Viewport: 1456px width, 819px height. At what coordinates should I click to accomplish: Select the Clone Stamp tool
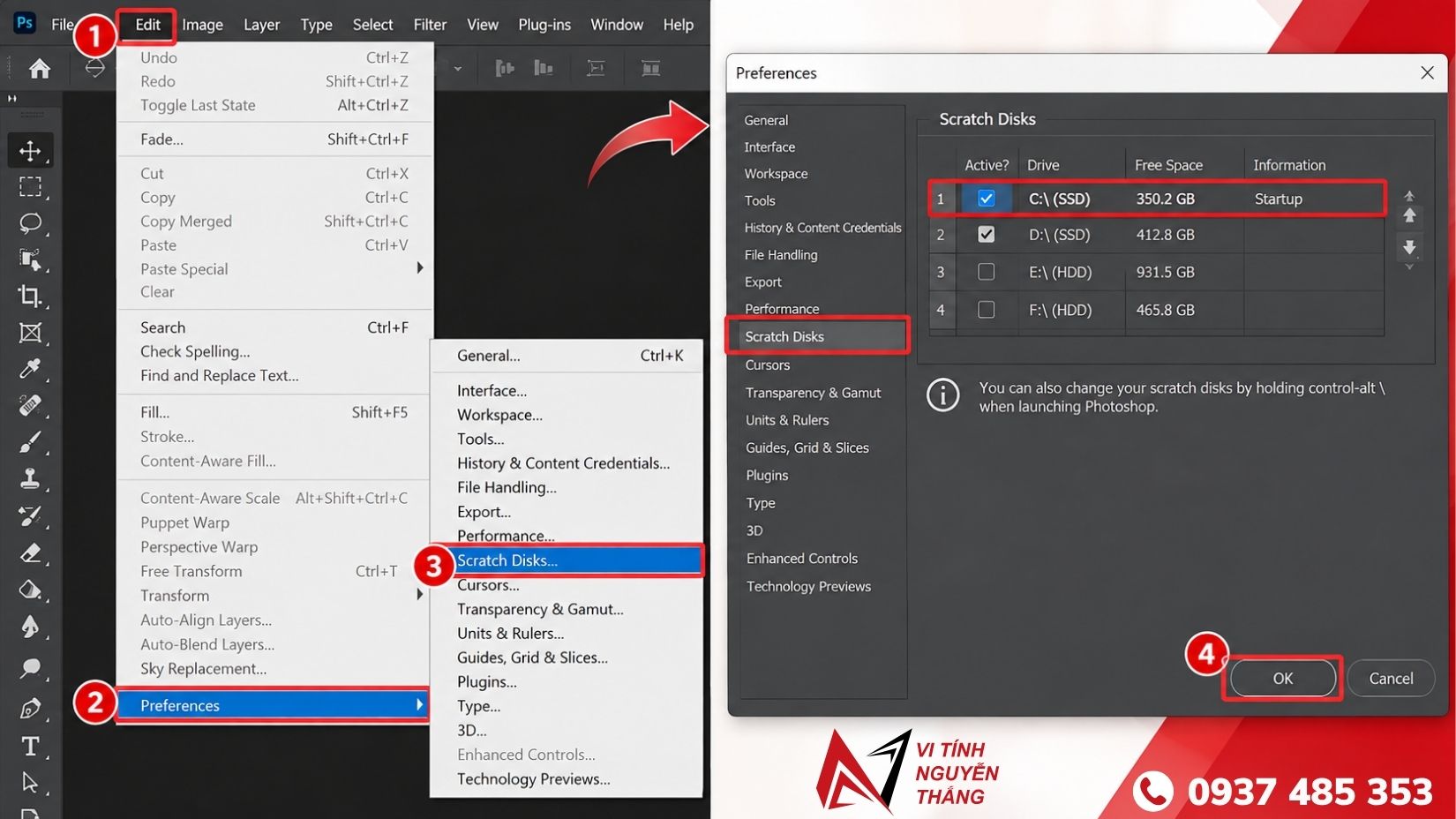pyautogui.click(x=30, y=479)
